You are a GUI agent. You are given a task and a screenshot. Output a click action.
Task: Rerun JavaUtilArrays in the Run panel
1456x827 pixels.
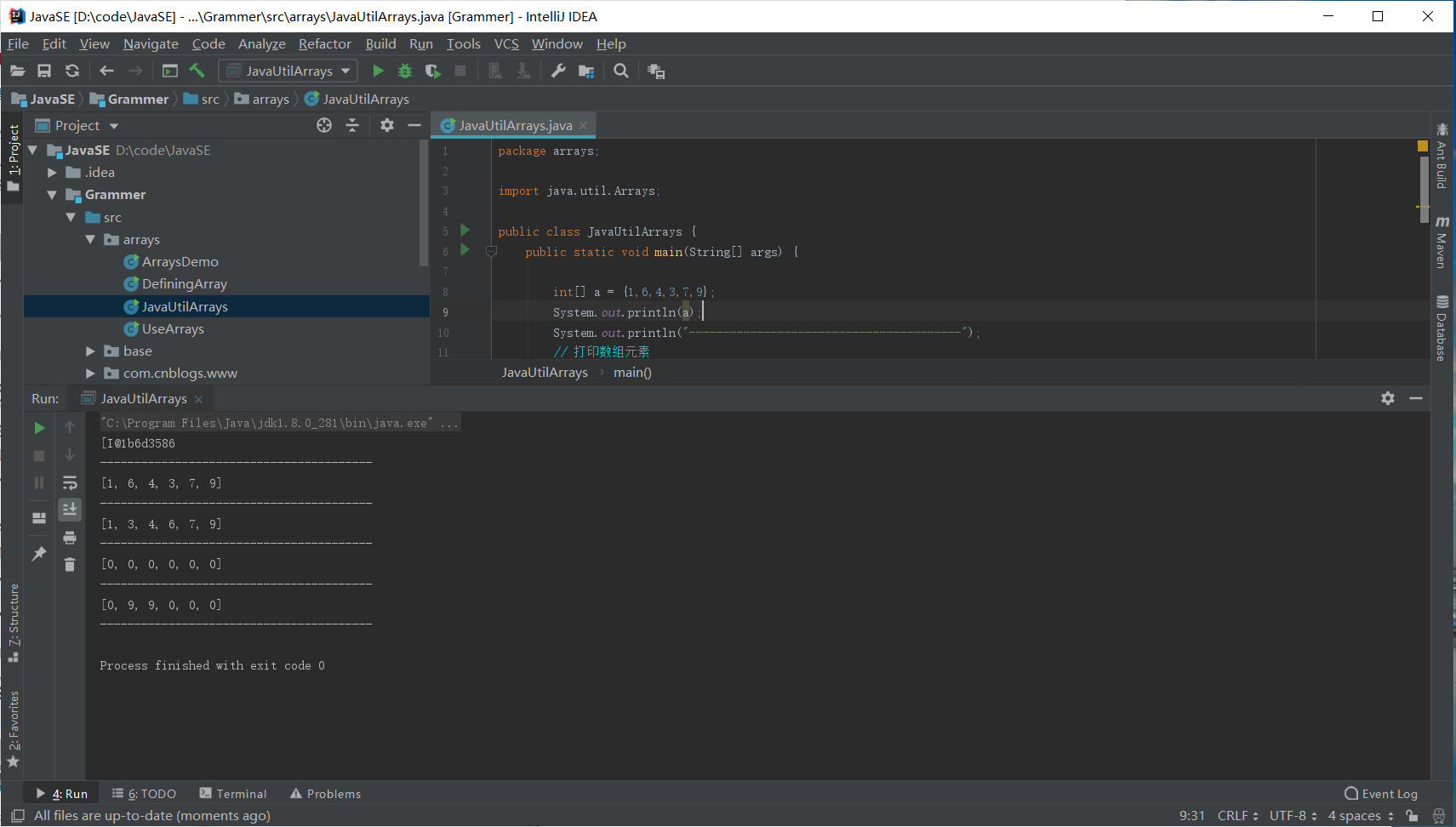point(39,428)
